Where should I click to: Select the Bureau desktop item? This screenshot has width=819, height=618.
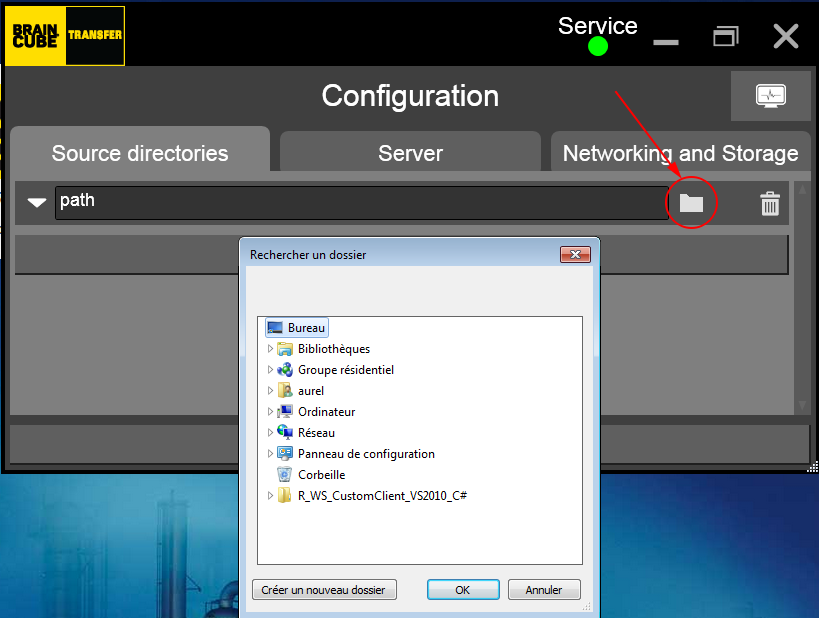click(303, 327)
